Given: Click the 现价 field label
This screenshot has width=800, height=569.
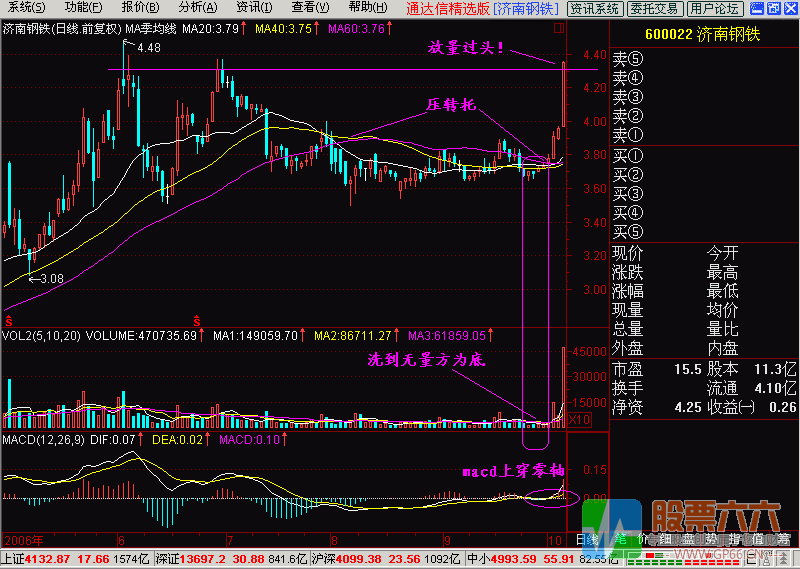Looking at the screenshot, I should (628, 253).
